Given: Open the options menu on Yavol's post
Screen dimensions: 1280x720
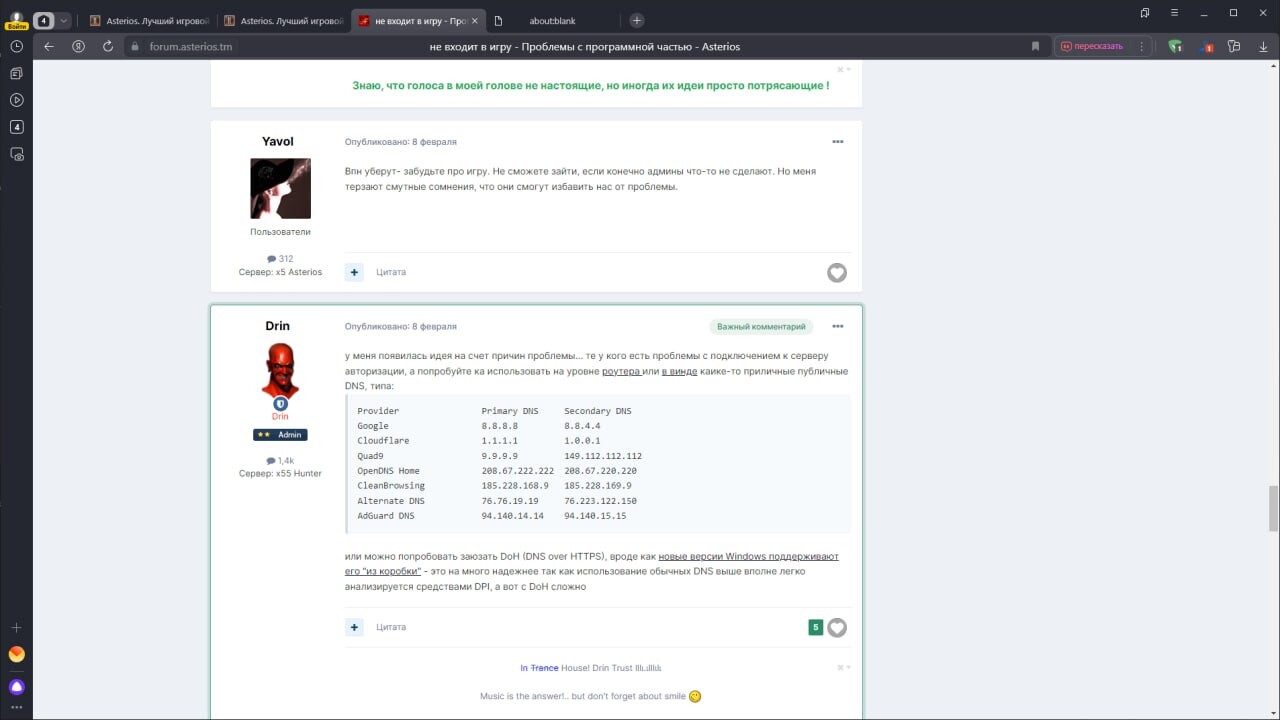Looking at the screenshot, I should [x=838, y=141].
